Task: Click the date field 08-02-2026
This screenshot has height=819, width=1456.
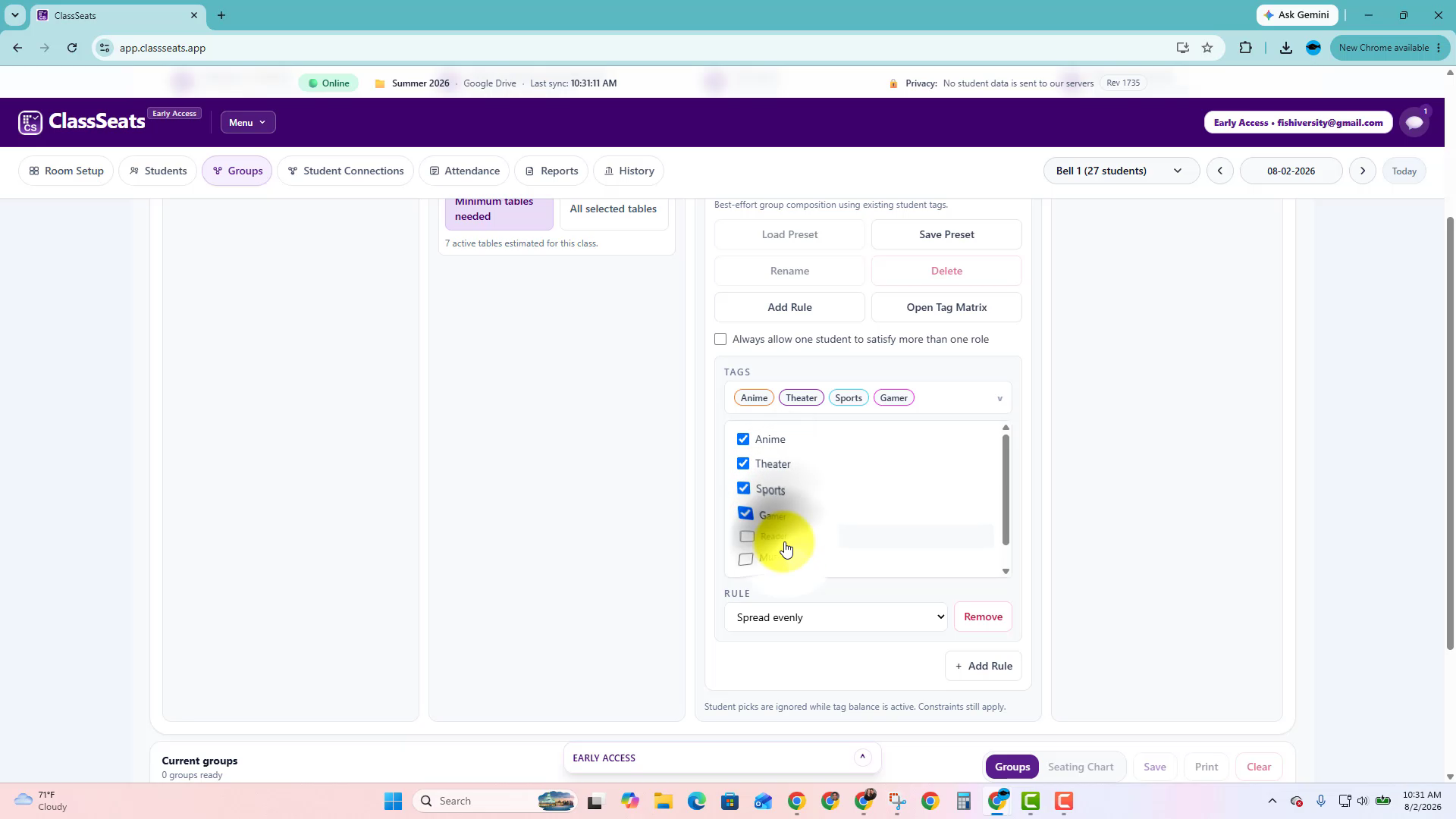Action: 1291,171
